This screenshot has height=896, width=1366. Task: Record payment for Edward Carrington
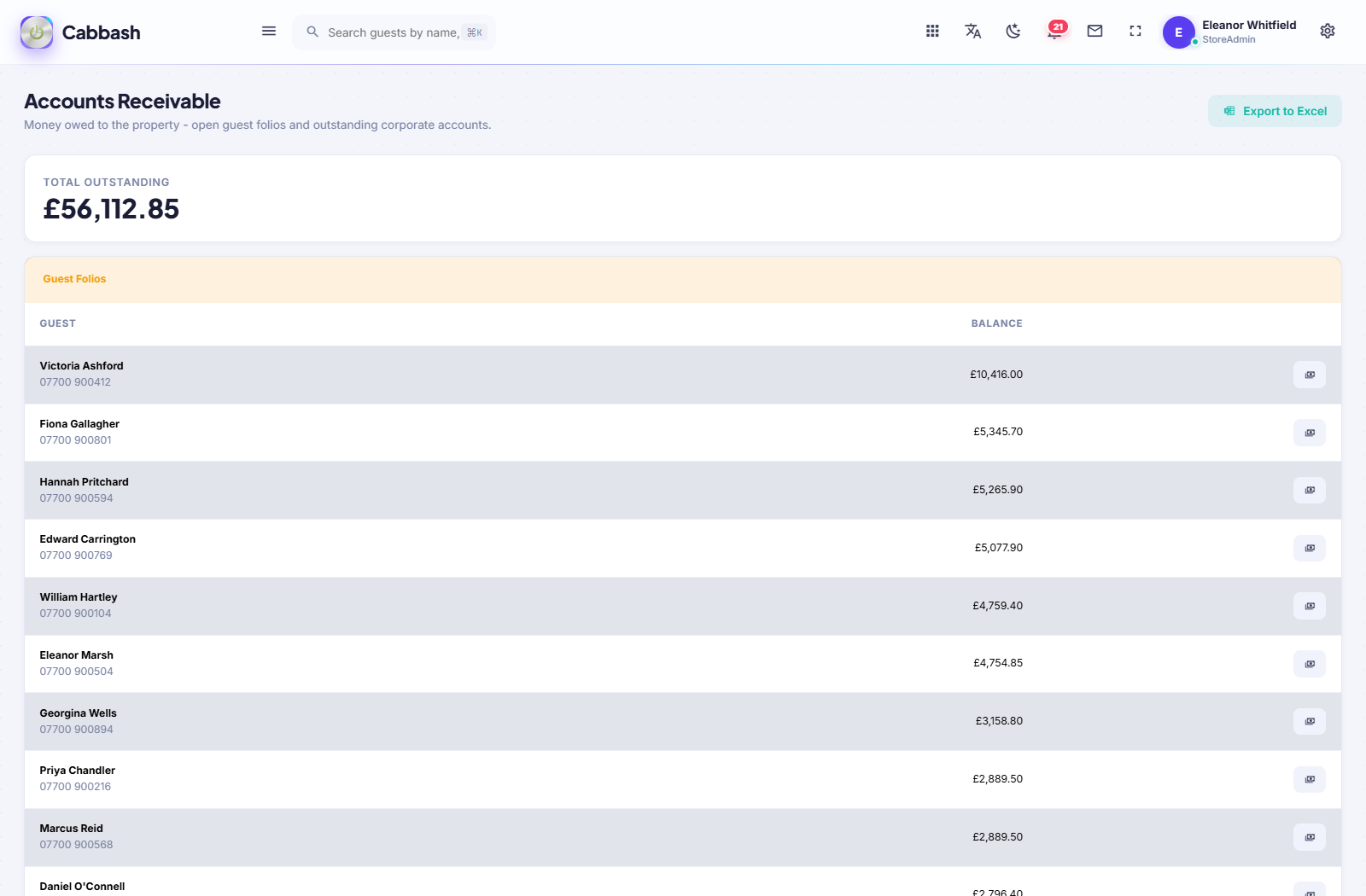[x=1310, y=548]
